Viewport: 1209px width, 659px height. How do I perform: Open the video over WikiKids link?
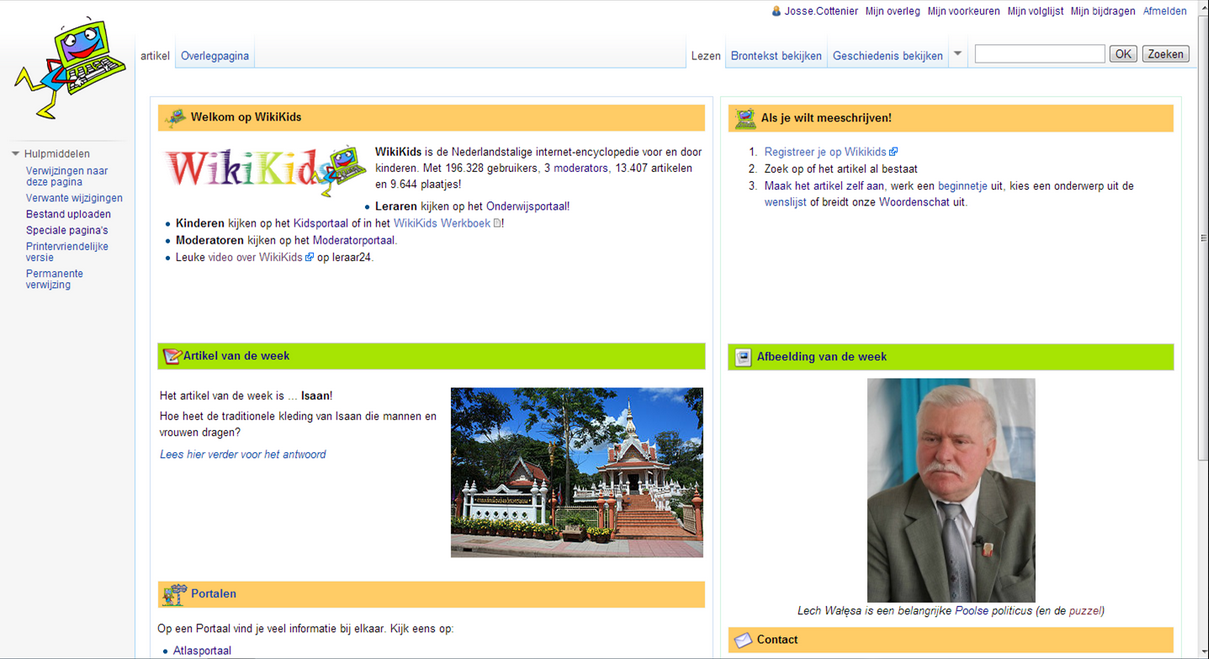click(x=255, y=257)
